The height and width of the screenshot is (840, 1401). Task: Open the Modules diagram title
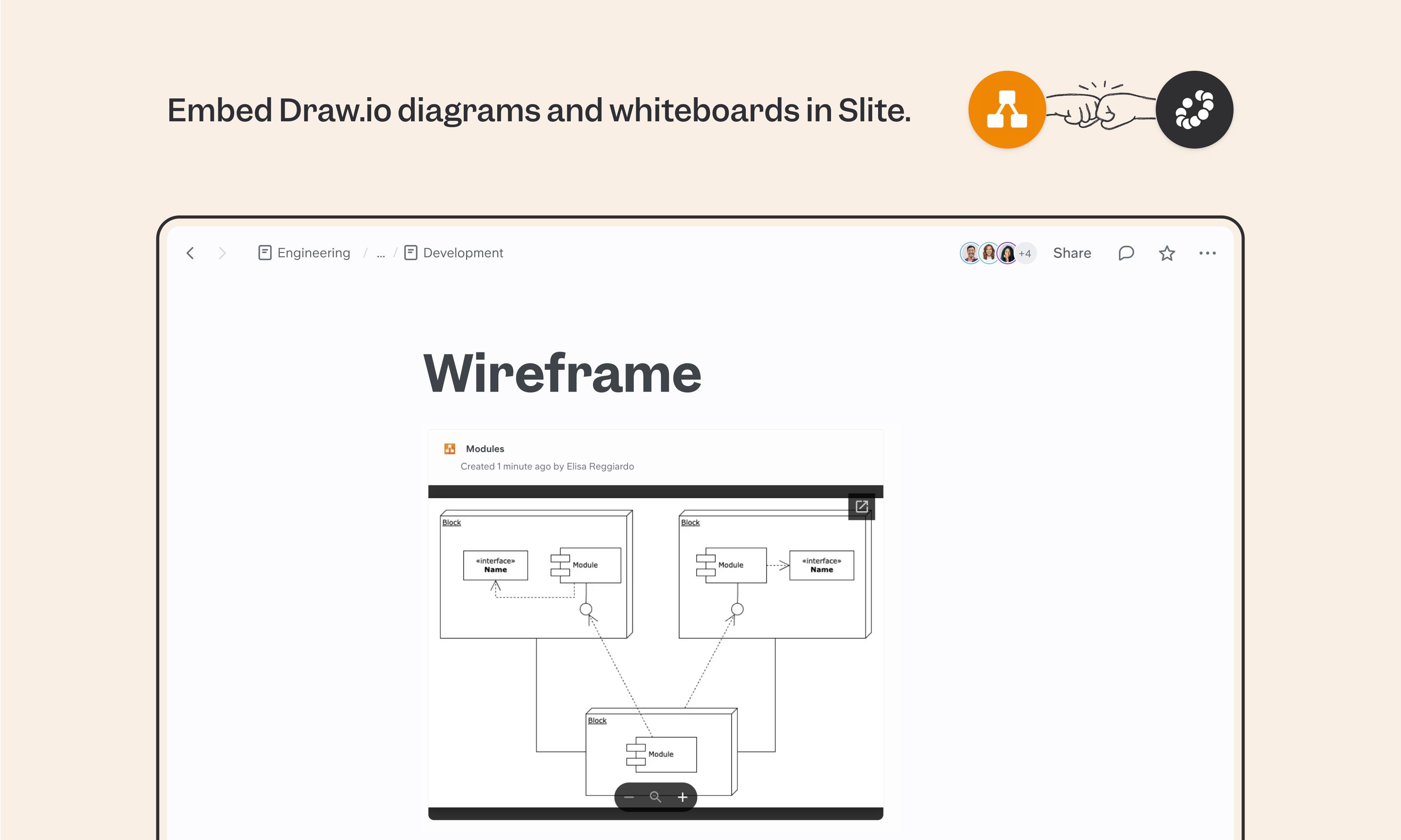point(485,449)
